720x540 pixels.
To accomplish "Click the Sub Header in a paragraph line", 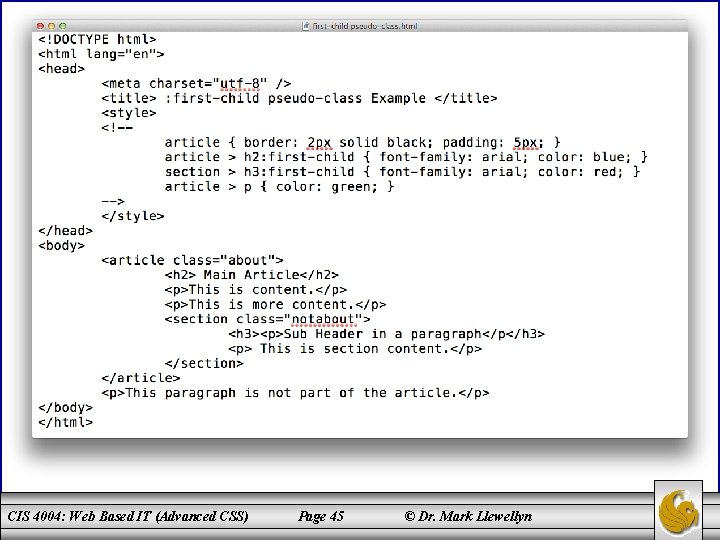I will point(387,333).
